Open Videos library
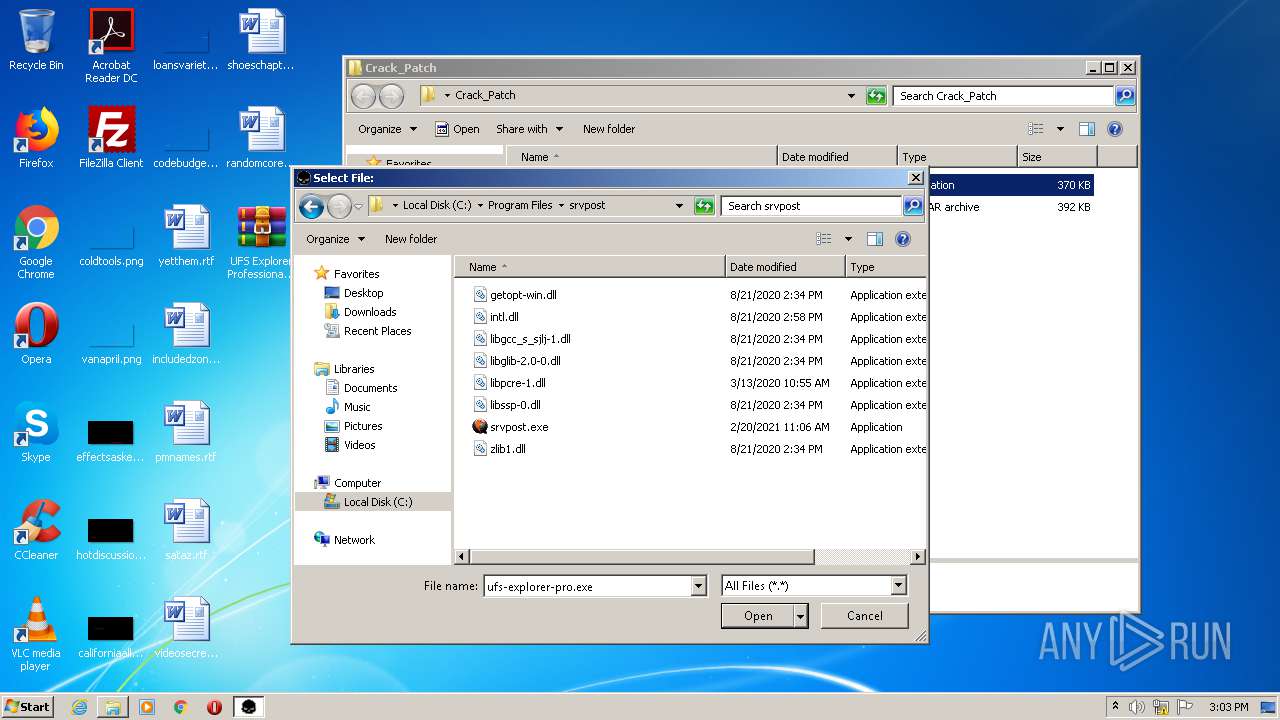This screenshot has height=720, width=1280. tap(350, 445)
